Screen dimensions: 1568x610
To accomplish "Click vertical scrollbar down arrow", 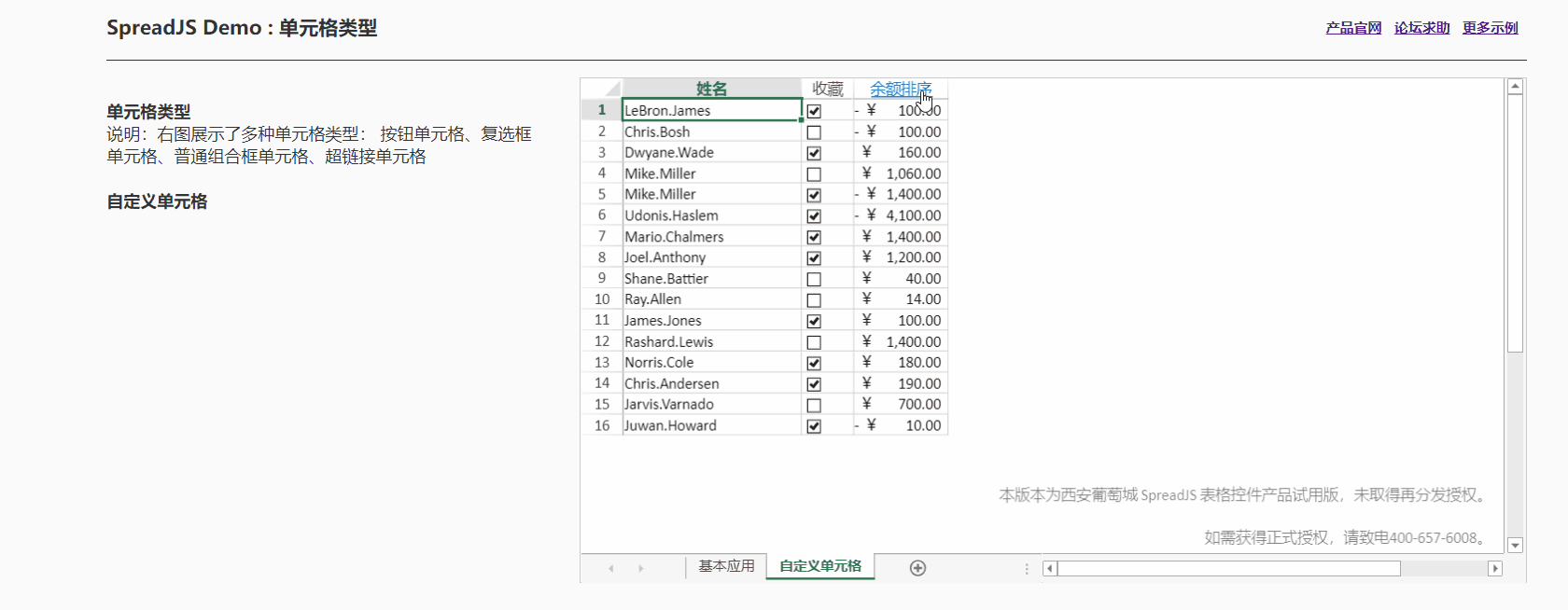I will pos(1515,546).
